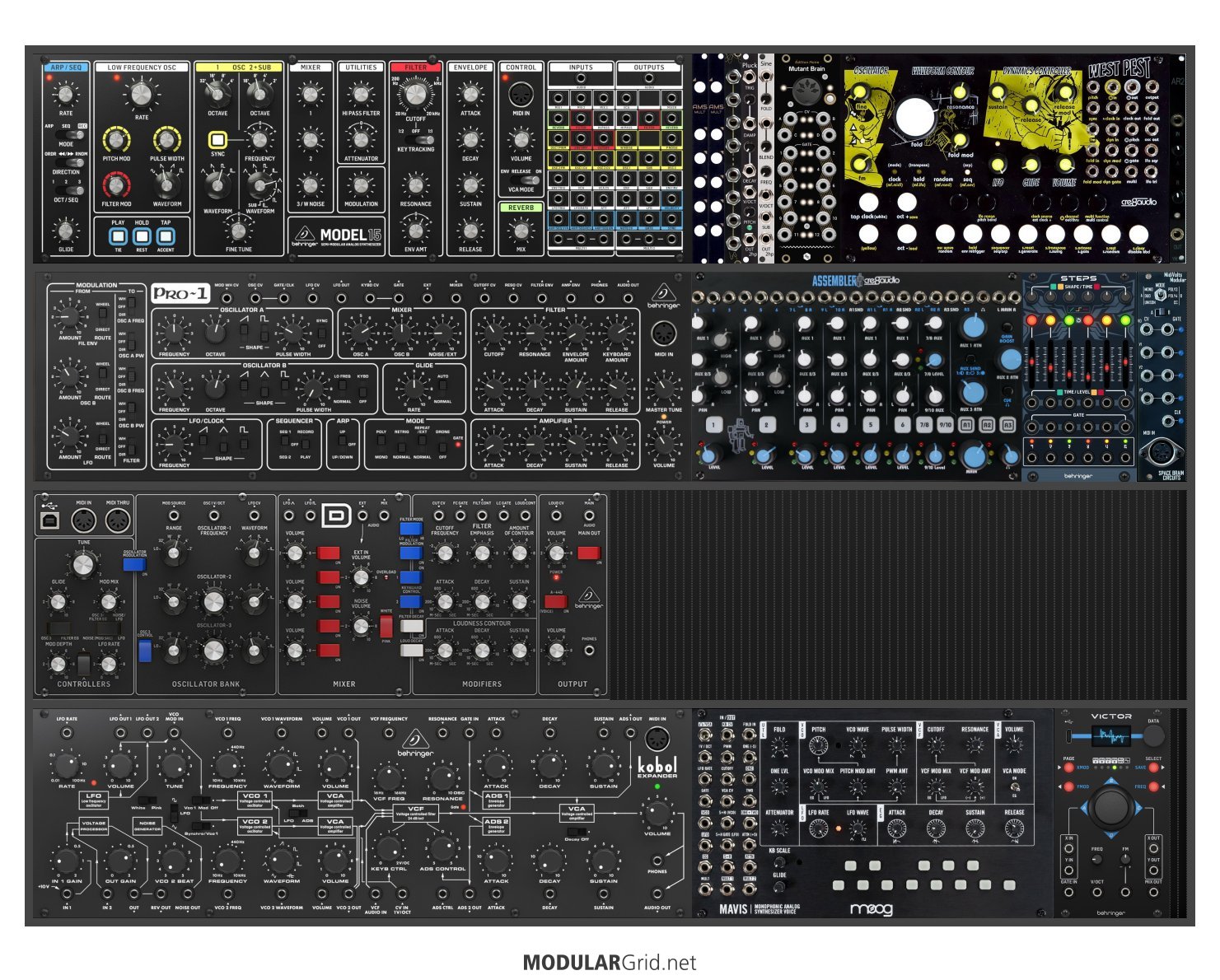Screen dimensions: 1220x980
Task: Toggle Model D OSC 3 CONTROL switch
Action: pos(145,651)
